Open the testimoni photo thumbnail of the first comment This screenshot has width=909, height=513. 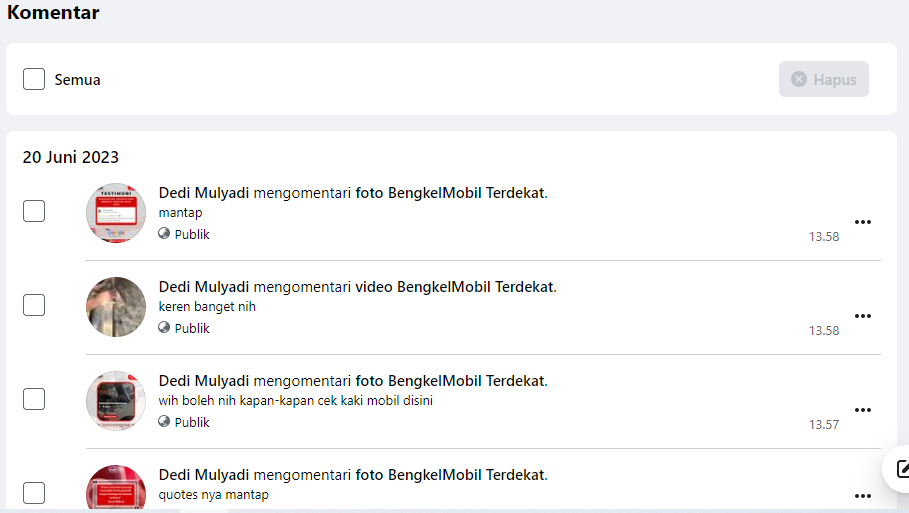pos(116,213)
